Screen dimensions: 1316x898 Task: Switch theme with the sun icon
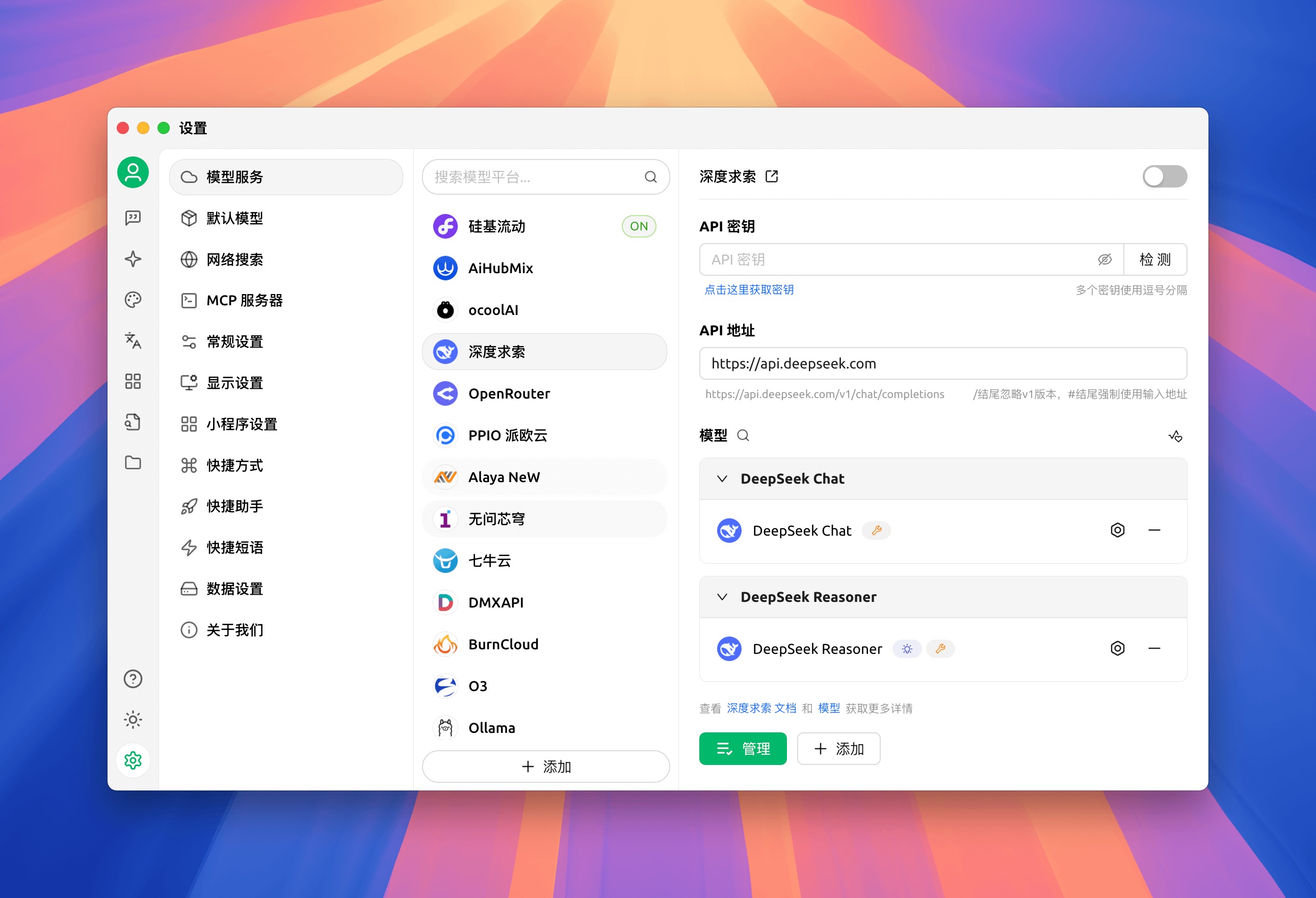click(x=133, y=720)
